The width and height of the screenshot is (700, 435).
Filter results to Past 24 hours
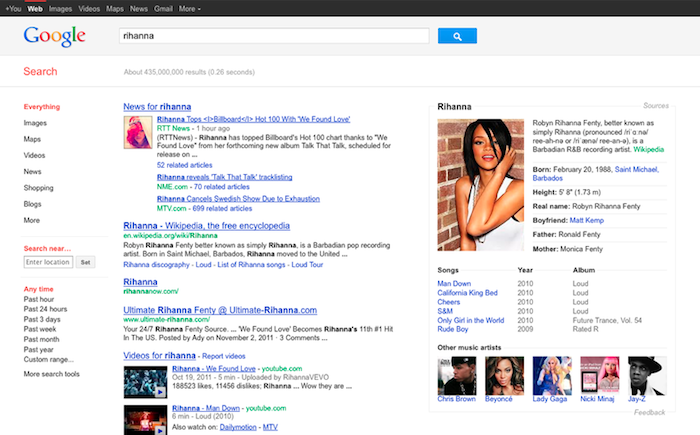click(45, 309)
